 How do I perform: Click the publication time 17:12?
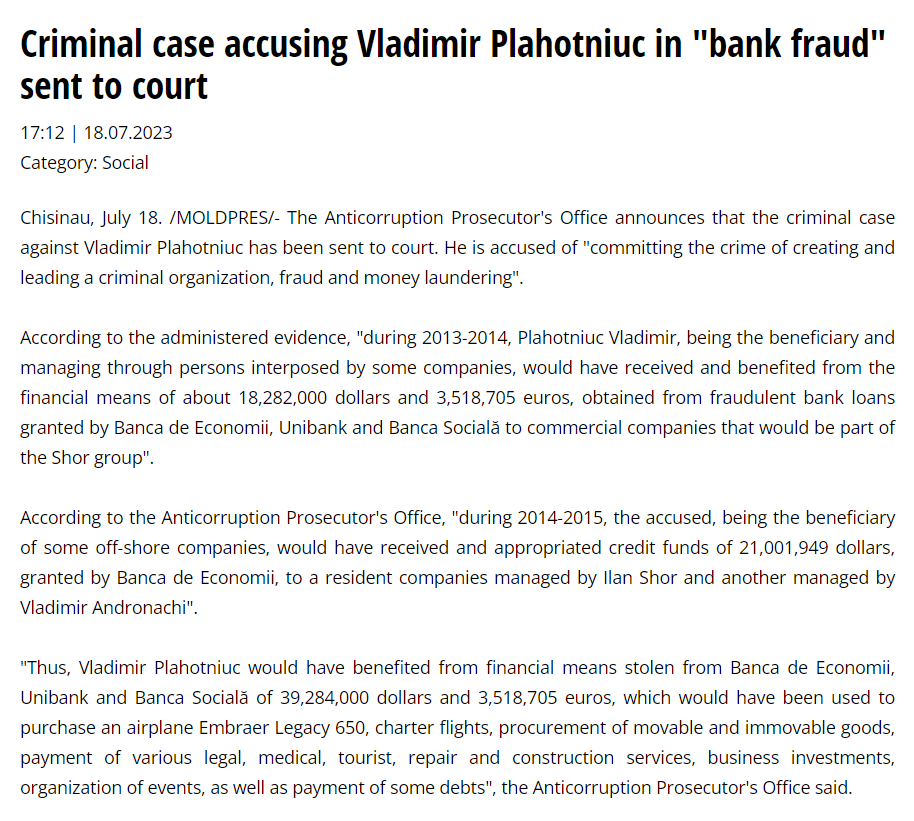coord(42,133)
